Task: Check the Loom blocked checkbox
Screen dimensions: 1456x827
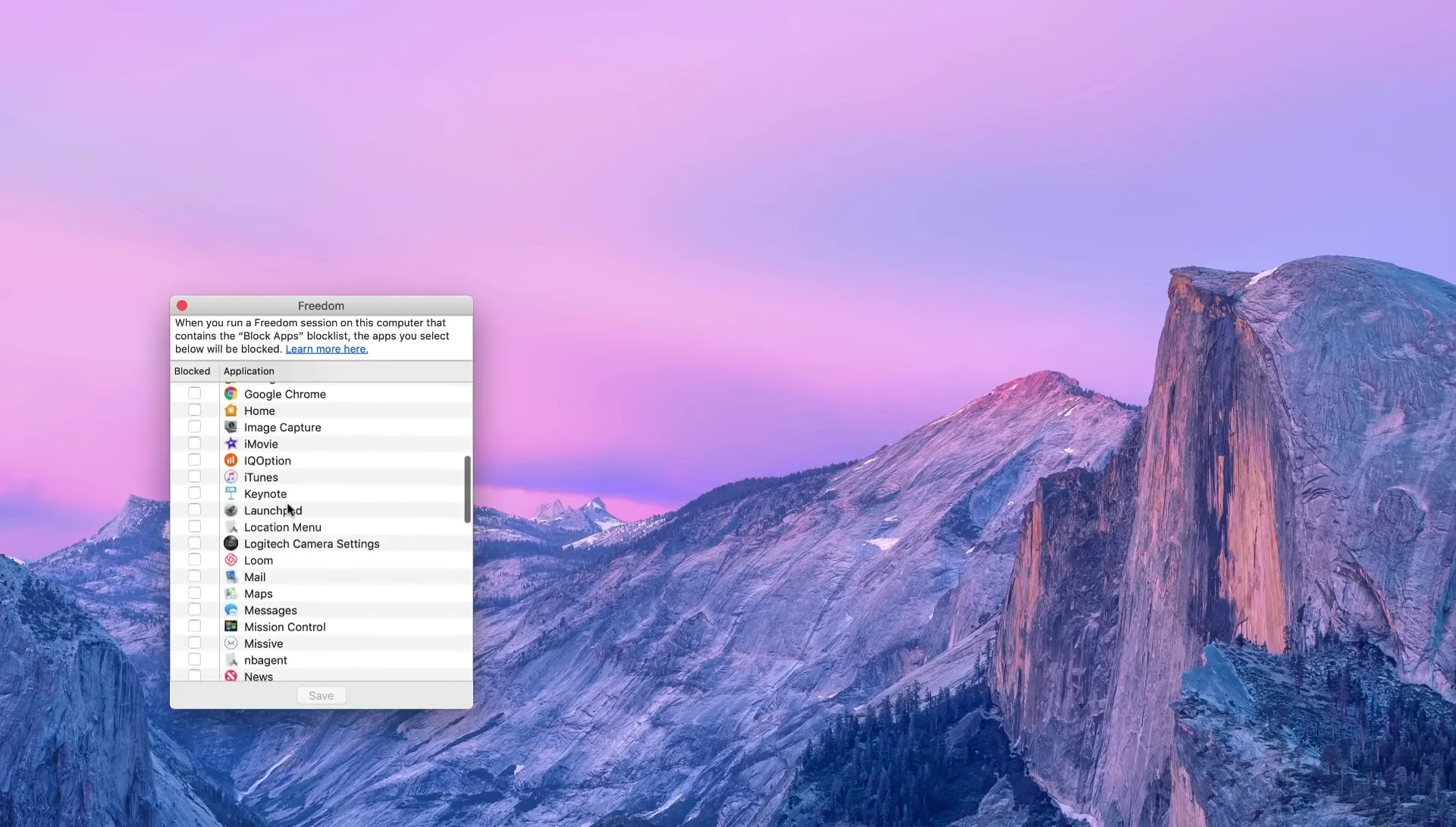Action: click(195, 560)
